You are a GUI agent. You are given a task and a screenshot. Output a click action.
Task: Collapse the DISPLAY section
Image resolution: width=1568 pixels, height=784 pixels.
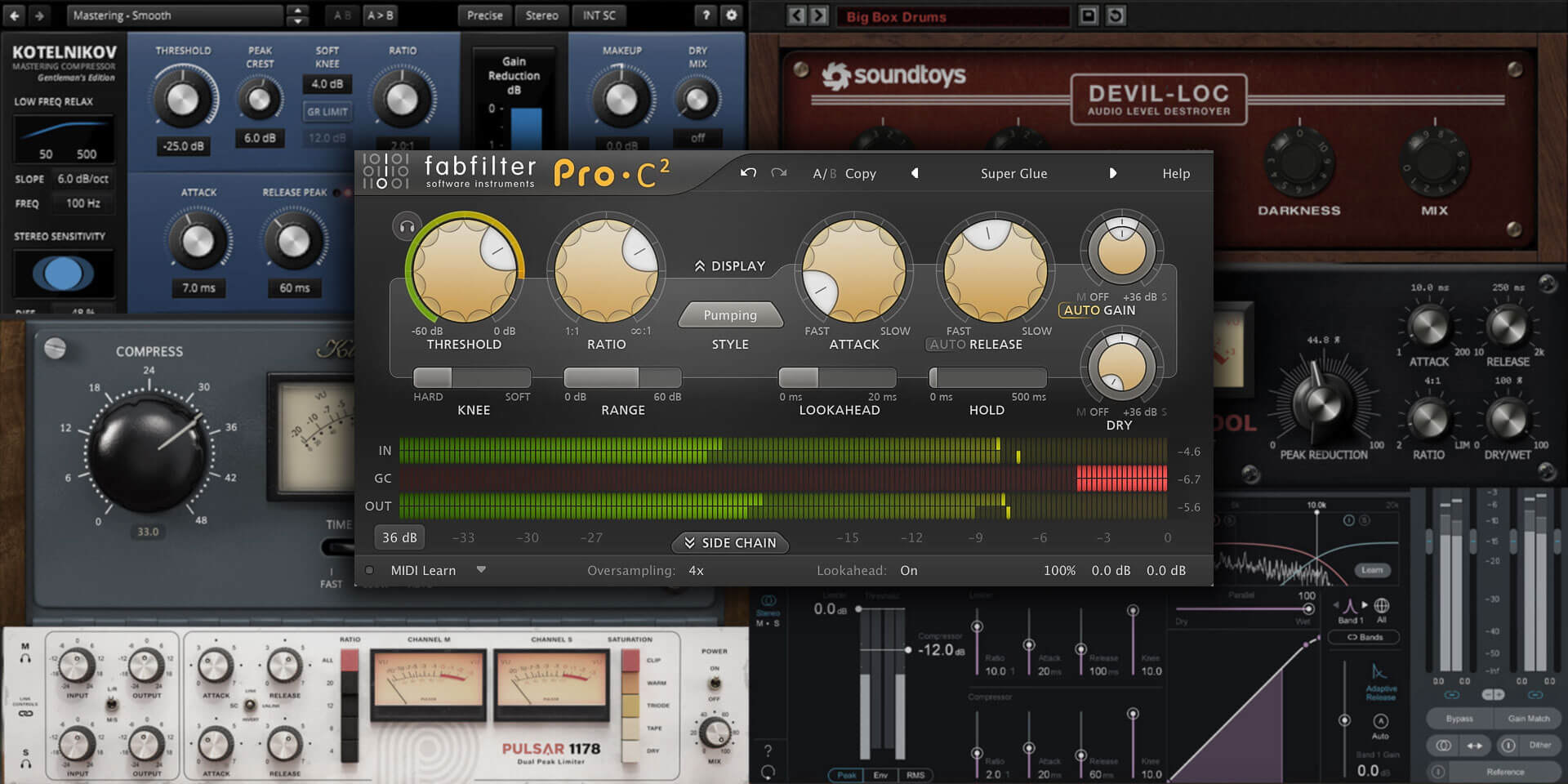point(729,266)
